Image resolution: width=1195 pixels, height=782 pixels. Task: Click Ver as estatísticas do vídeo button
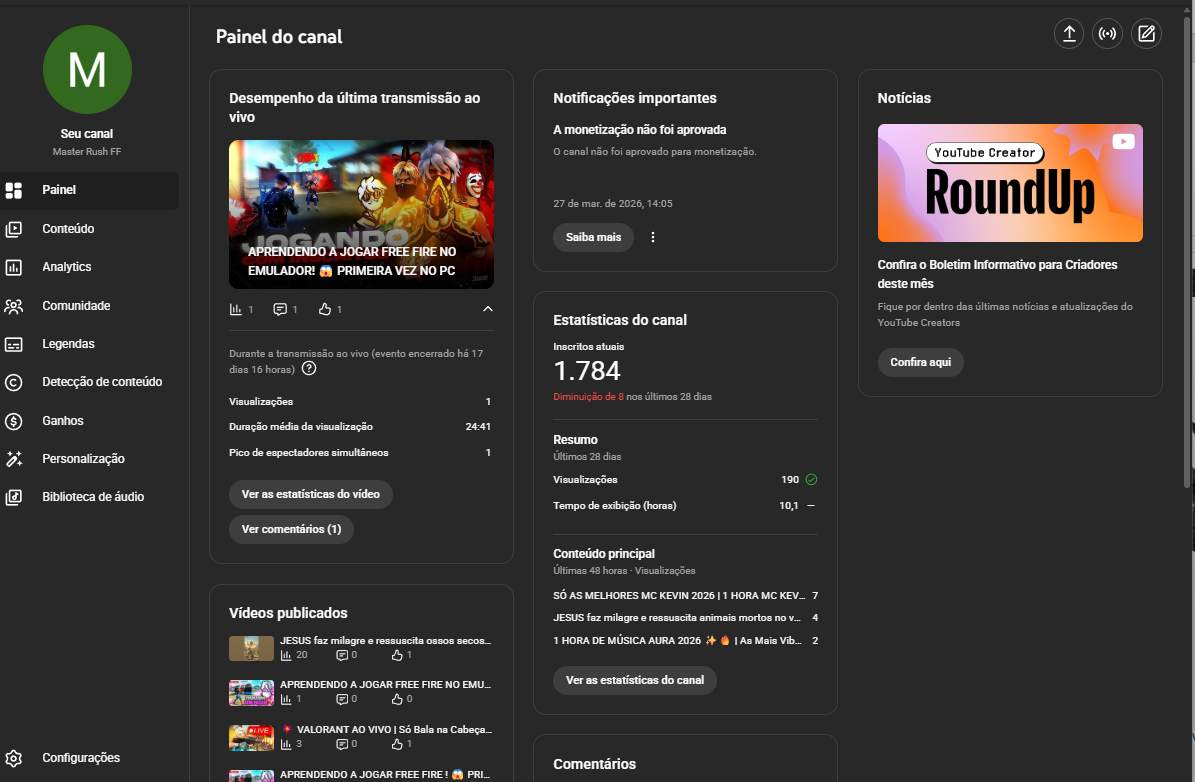[311, 494]
